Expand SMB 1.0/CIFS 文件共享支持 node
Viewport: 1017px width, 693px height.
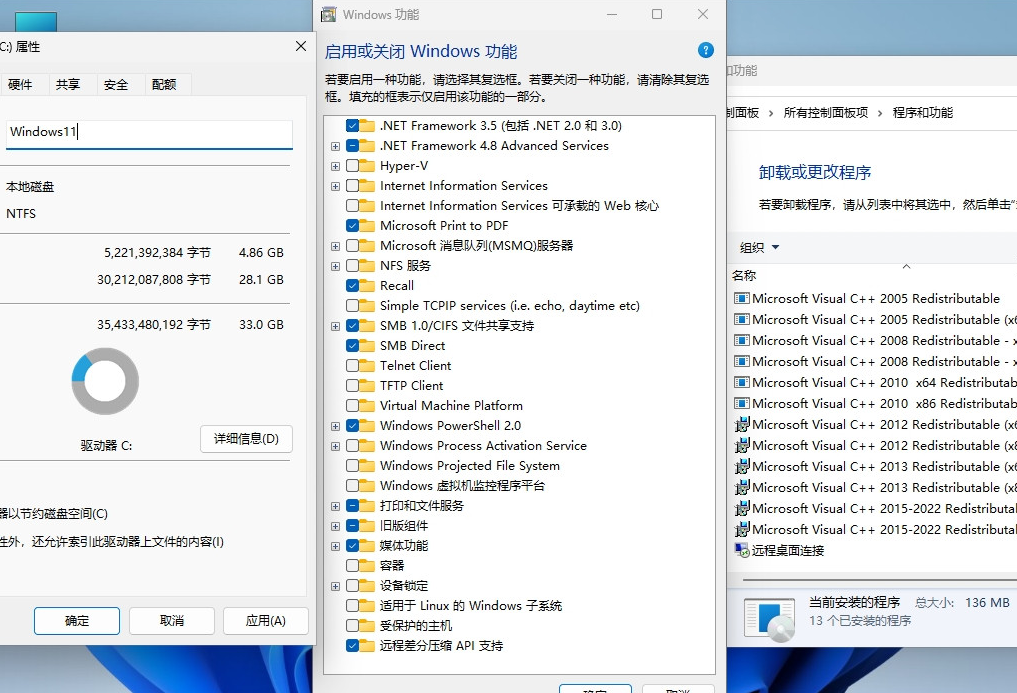click(x=335, y=326)
